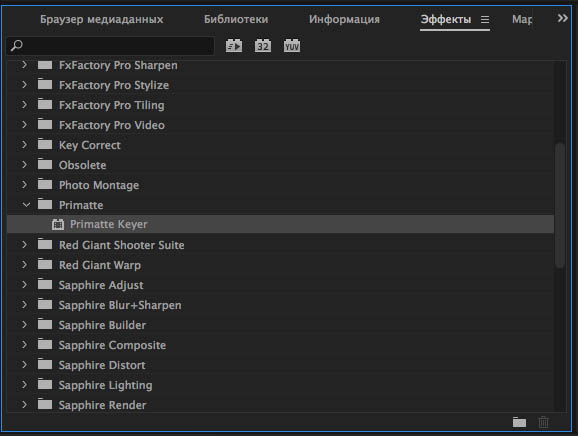Click folder icon of Red Giant Shooter Suite
578x436 pixels.
click(45, 244)
